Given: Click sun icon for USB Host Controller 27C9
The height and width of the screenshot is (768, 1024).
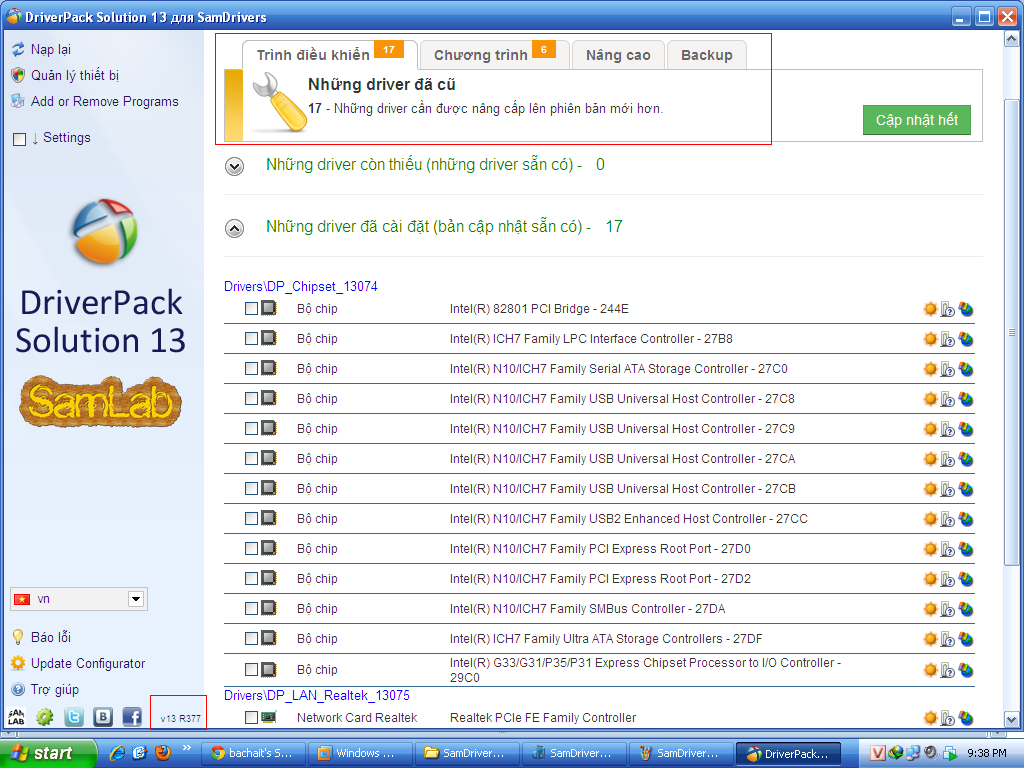Looking at the screenshot, I should pos(931,429).
